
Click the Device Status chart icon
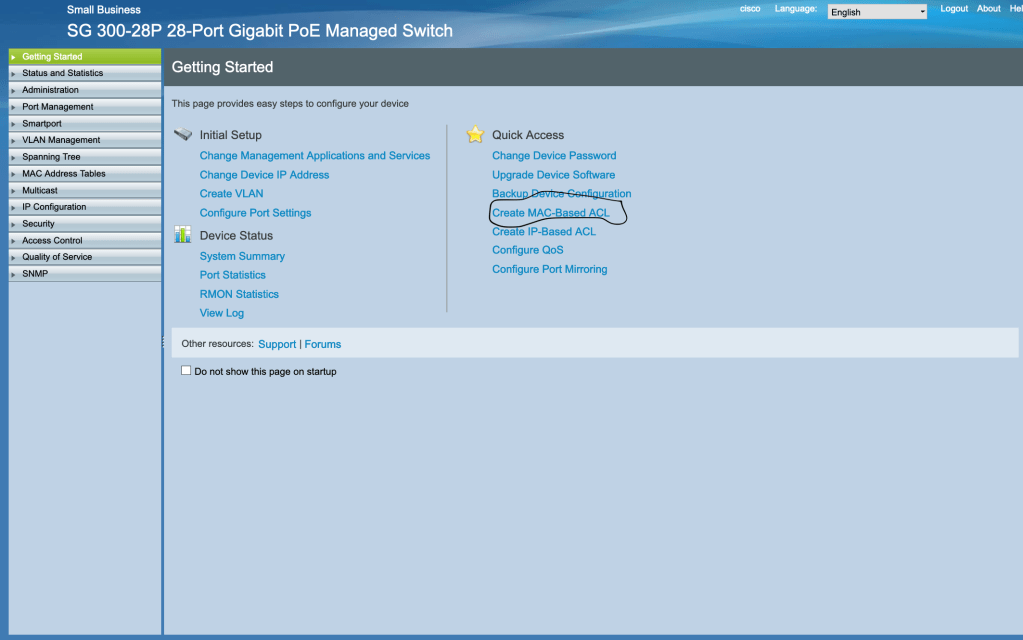182,235
